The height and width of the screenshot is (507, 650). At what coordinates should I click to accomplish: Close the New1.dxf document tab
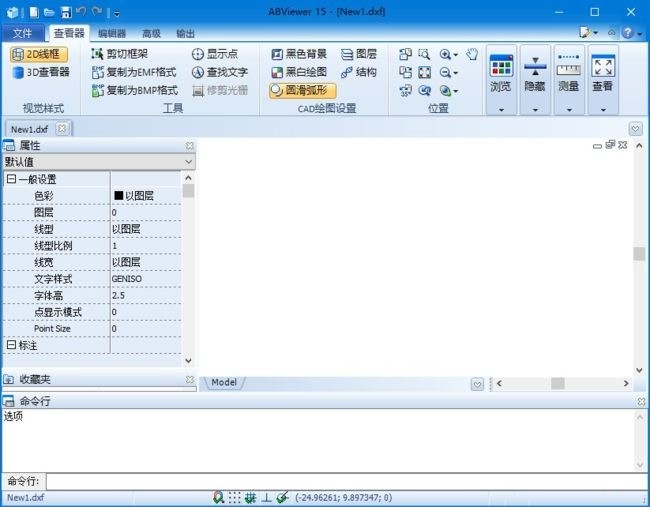click(x=62, y=129)
